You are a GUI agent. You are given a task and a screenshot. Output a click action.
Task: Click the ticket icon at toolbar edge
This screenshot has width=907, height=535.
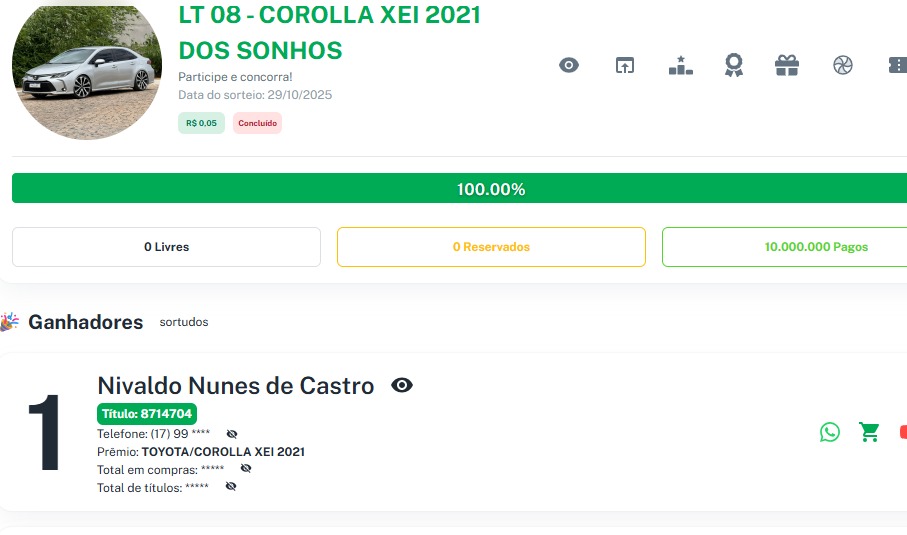897,66
